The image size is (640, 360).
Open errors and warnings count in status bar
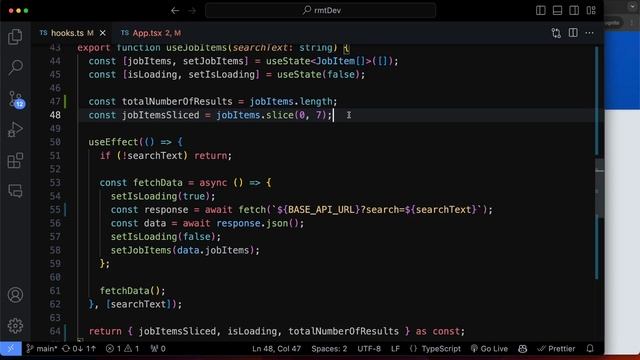pyautogui.click(x=122, y=349)
